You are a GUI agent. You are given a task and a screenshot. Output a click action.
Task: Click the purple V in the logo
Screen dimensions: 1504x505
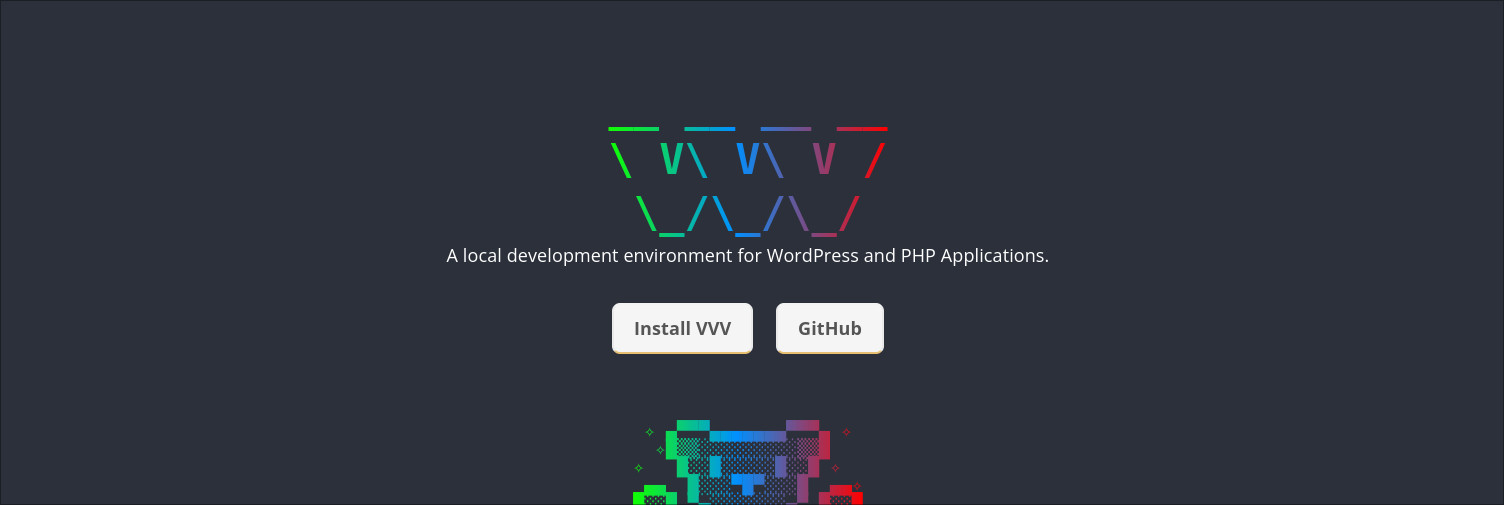(823, 160)
